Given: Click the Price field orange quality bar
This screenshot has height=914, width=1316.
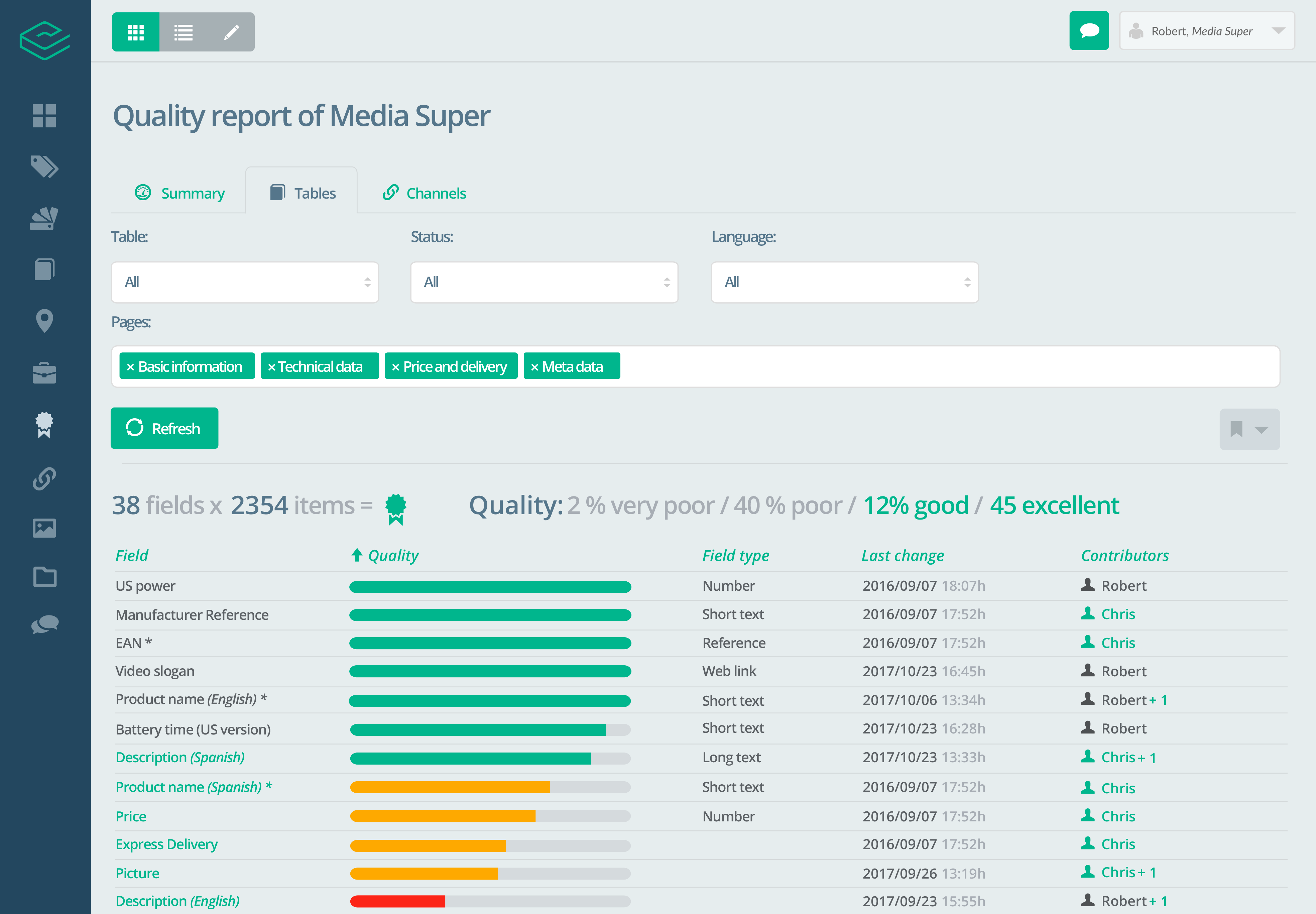Looking at the screenshot, I should point(442,816).
